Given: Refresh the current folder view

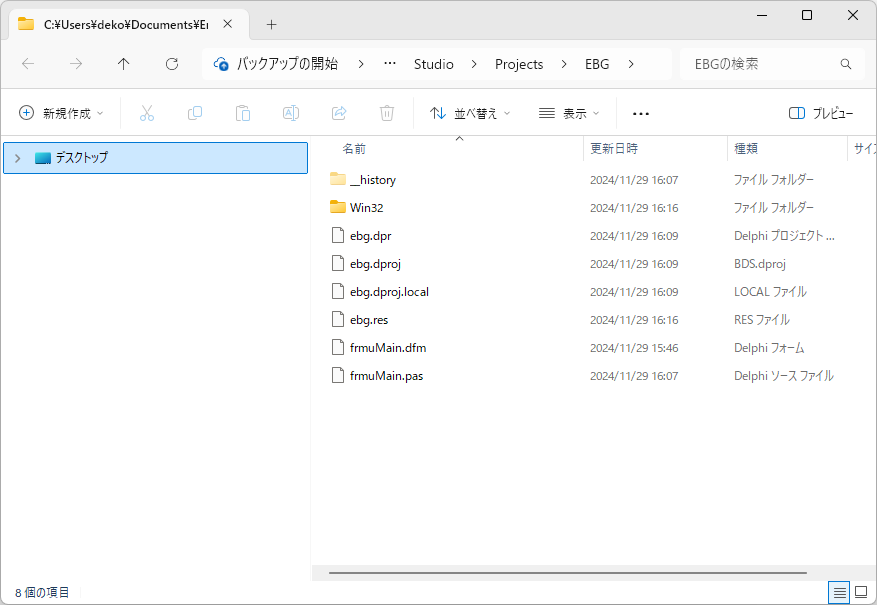Looking at the screenshot, I should point(172,64).
